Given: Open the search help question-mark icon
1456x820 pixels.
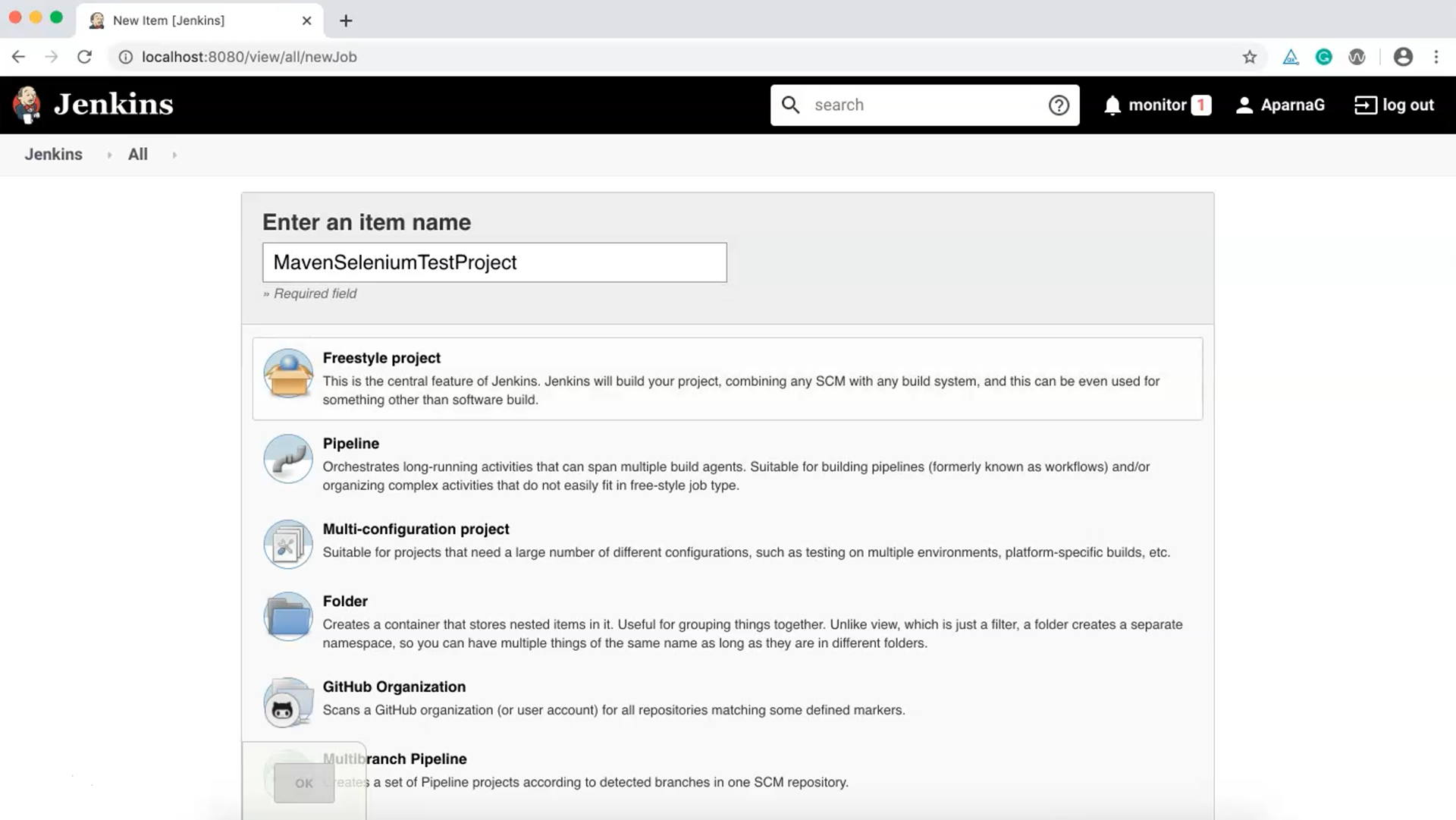Looking at the screenshot, I should 1059,105.
